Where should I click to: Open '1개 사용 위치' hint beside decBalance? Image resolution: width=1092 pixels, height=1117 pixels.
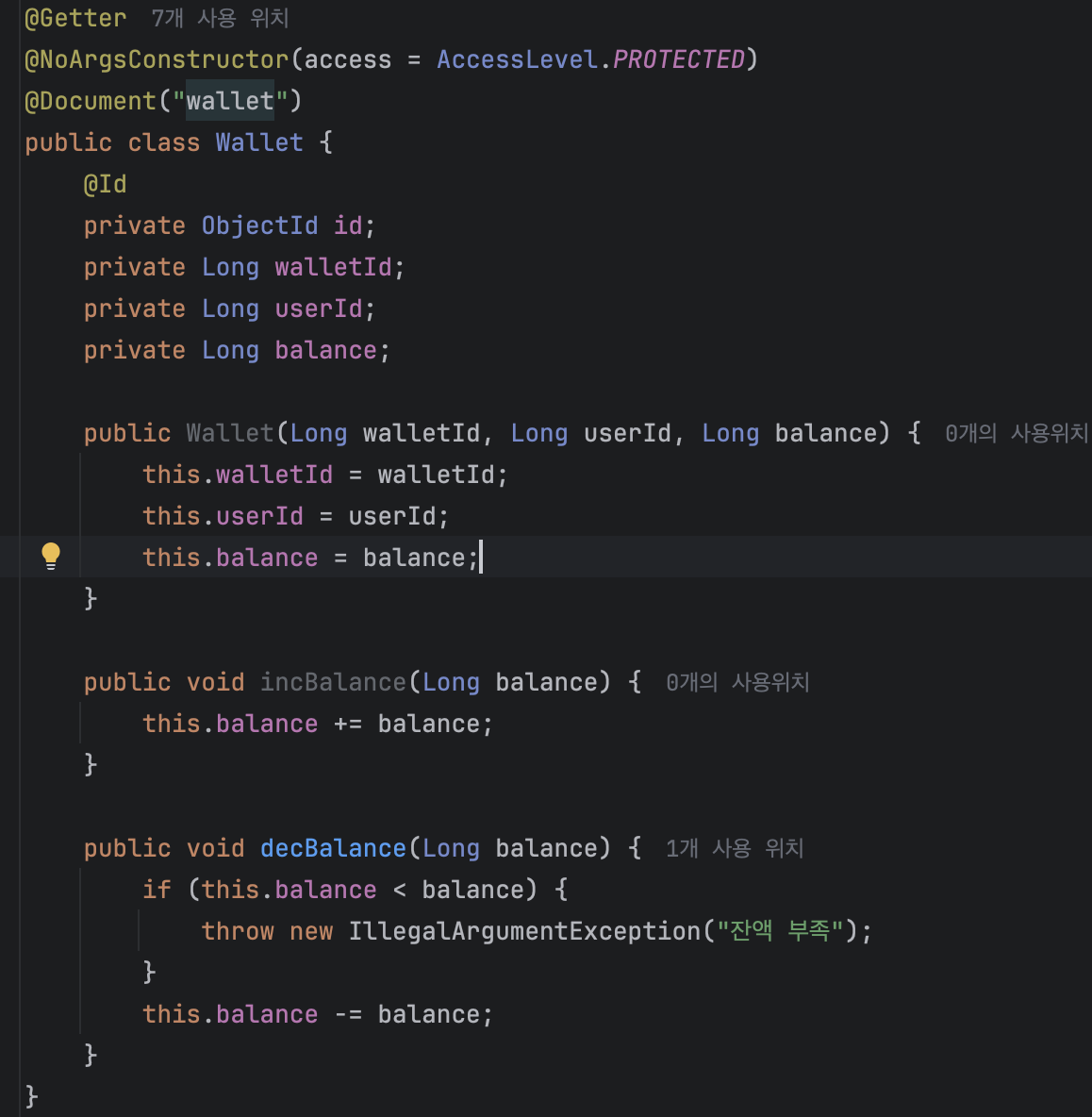coord(735,848)
